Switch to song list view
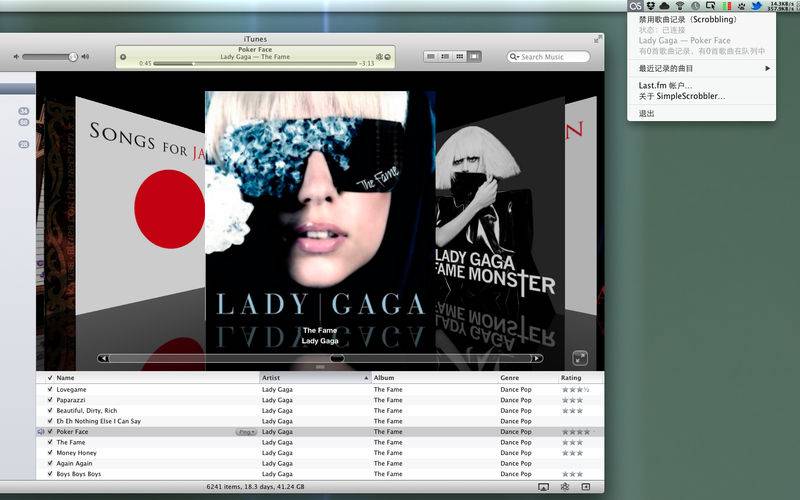Screen dimensions: 800x500 (431, 57)
